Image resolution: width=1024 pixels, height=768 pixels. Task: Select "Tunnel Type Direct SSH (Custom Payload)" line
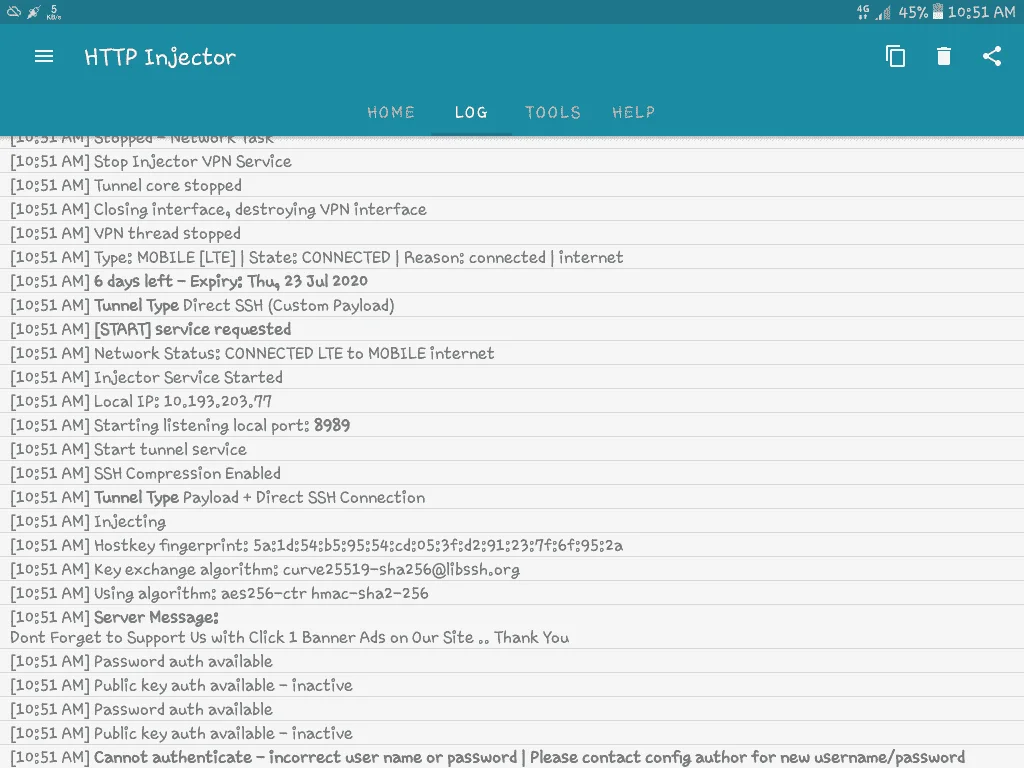tap(512, 306)
